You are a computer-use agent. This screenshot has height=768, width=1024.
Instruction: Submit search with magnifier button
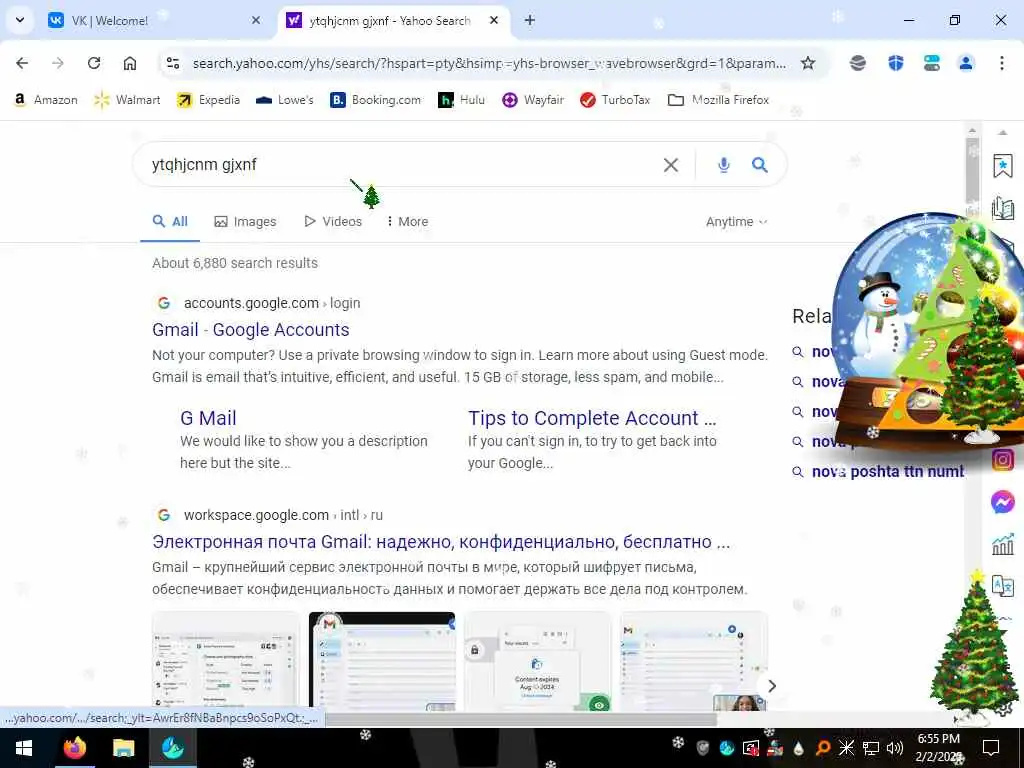(760, 165)
